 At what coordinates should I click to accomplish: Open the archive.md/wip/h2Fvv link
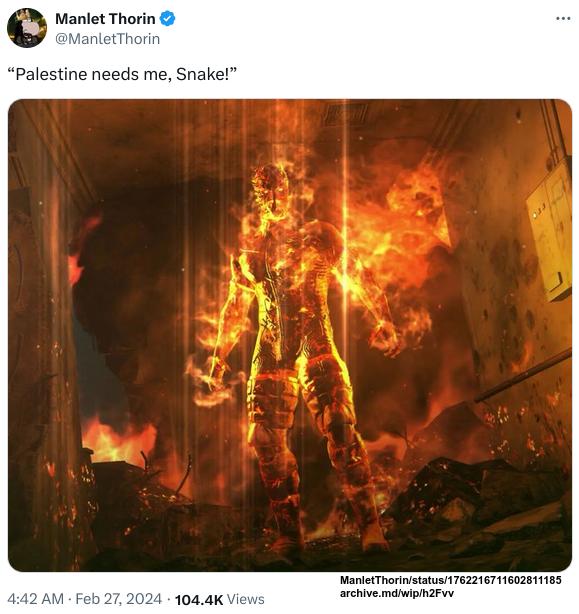pos(397,593)
